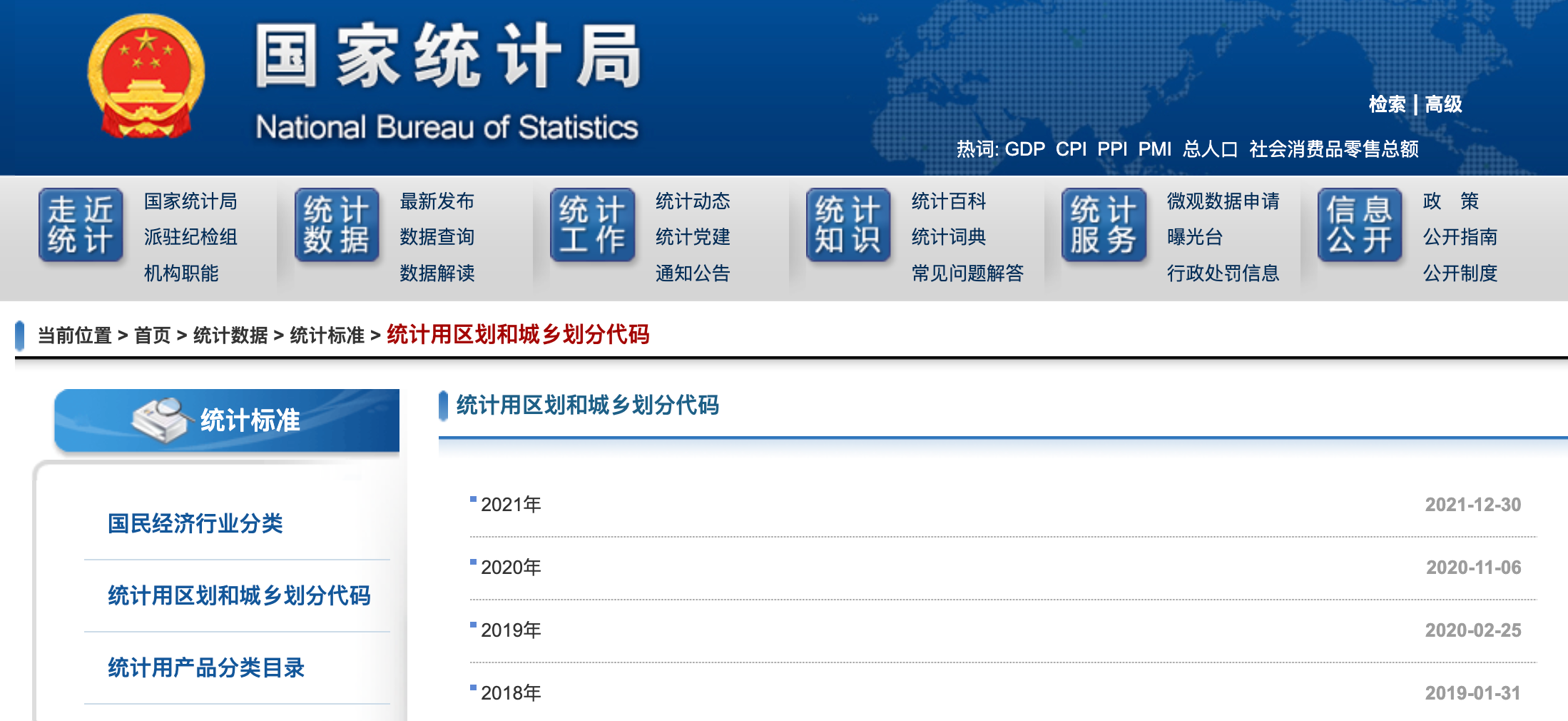This screenshot has width=1568, height=721.
Task: Go to 统计党建 page
Action: tap(693, 237)
